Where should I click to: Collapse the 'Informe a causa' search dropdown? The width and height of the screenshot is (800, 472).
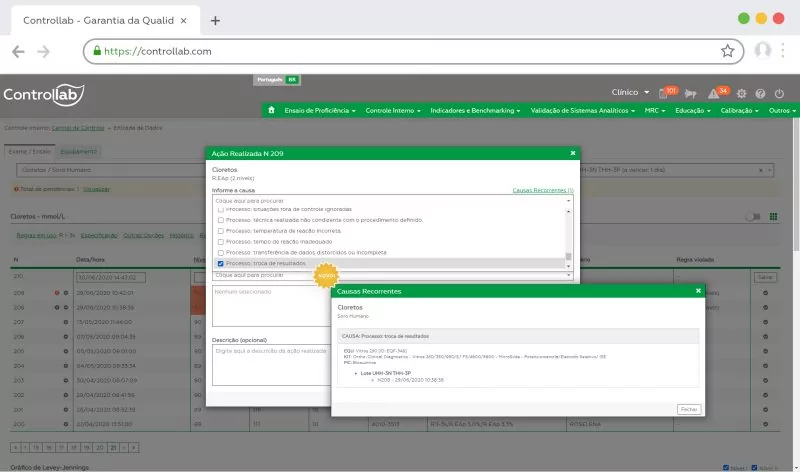(568, 201)
